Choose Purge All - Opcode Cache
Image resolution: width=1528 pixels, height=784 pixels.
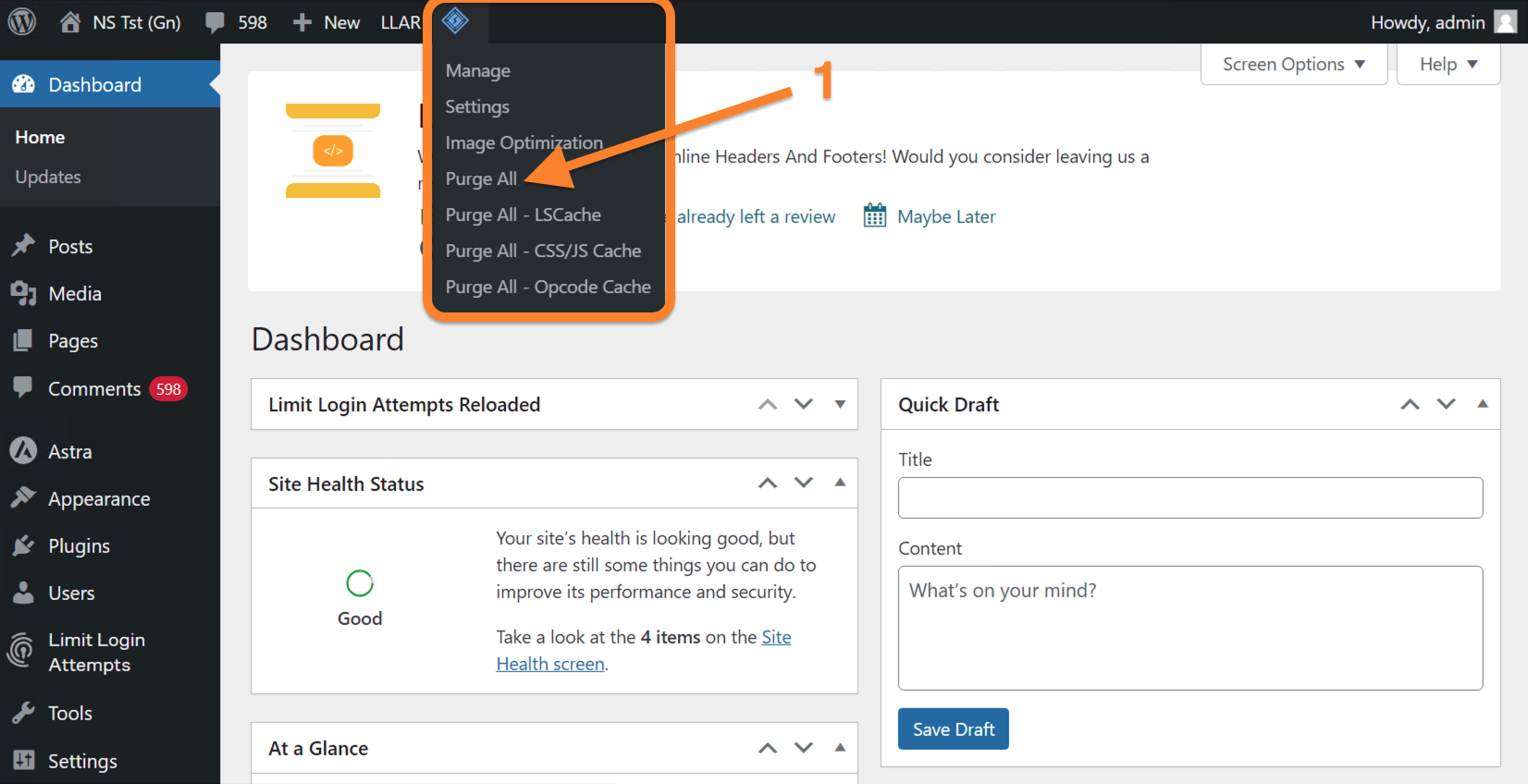[548, 287]
